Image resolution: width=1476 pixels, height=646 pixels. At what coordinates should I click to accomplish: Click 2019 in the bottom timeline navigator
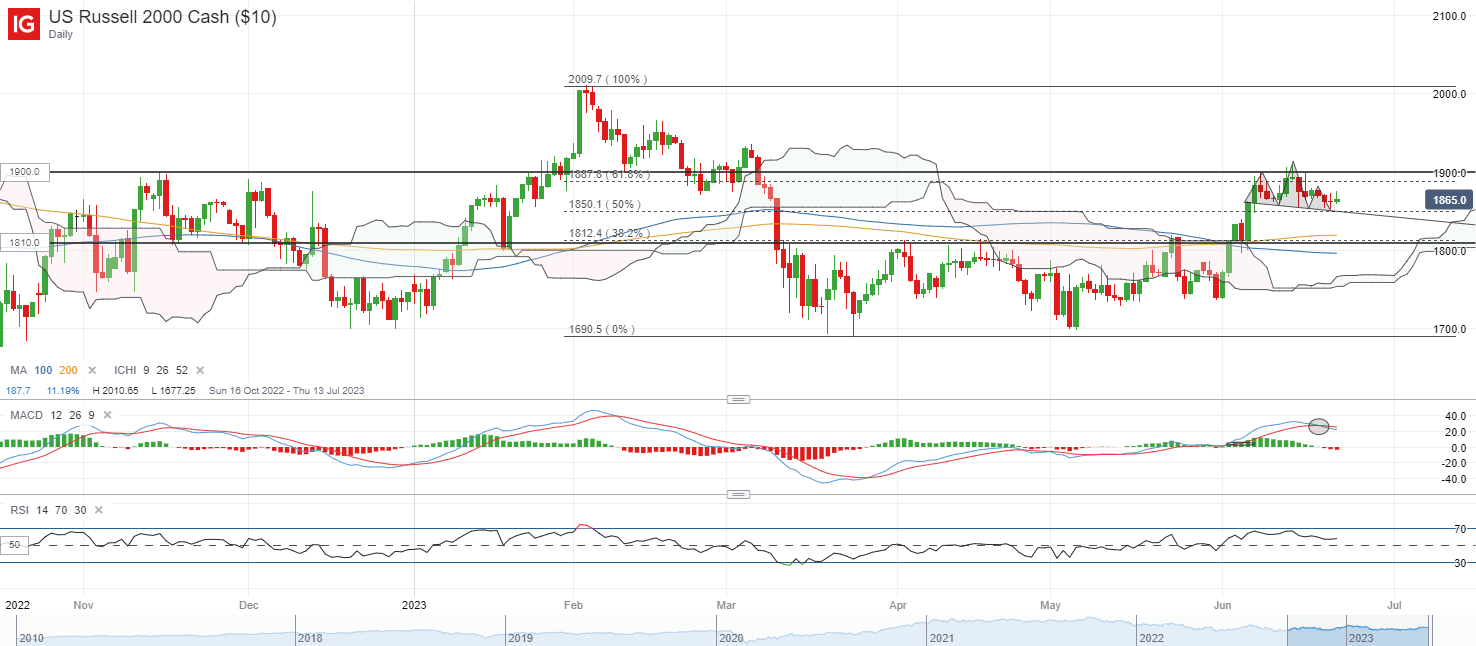pos(518,637)
